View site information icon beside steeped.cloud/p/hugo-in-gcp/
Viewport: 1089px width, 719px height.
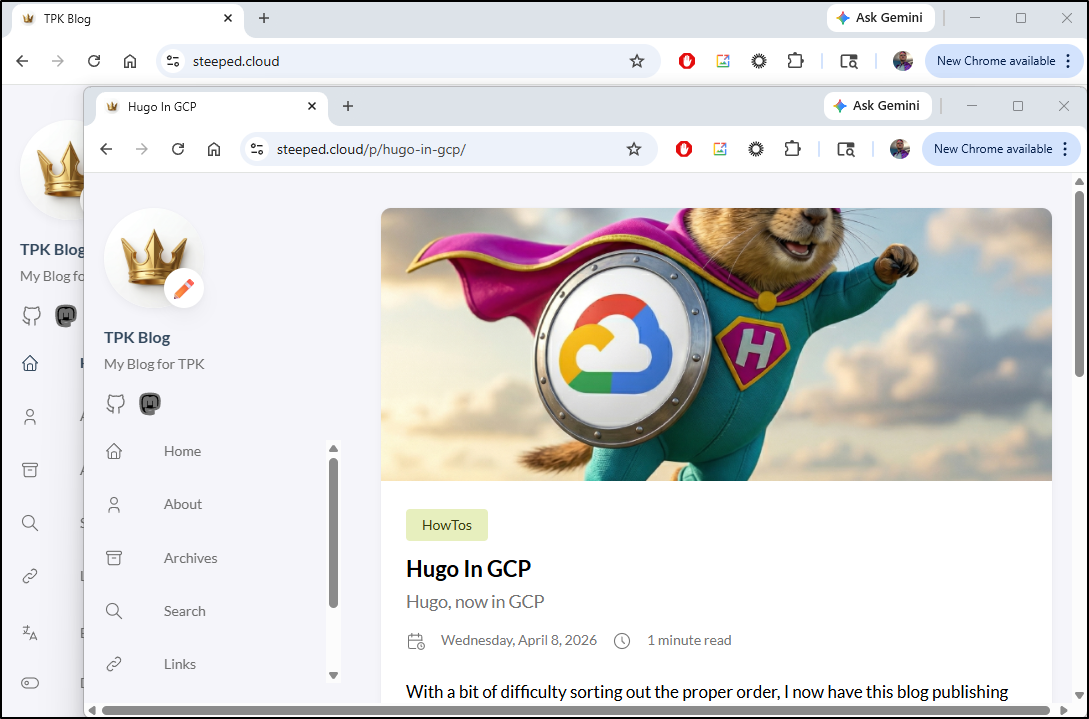[x=257, y=149]
